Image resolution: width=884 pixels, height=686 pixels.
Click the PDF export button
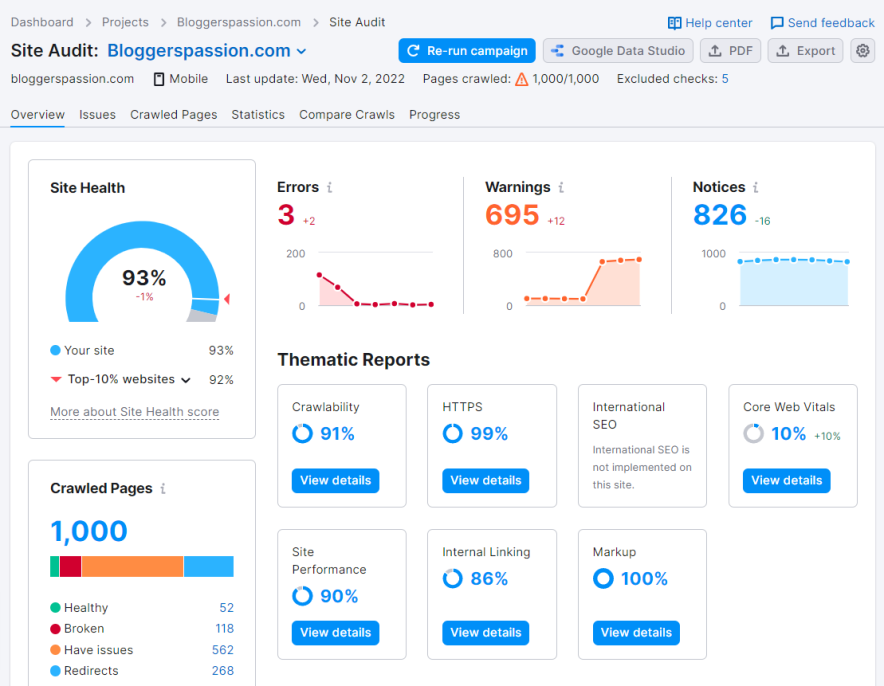tap(730, 51)
